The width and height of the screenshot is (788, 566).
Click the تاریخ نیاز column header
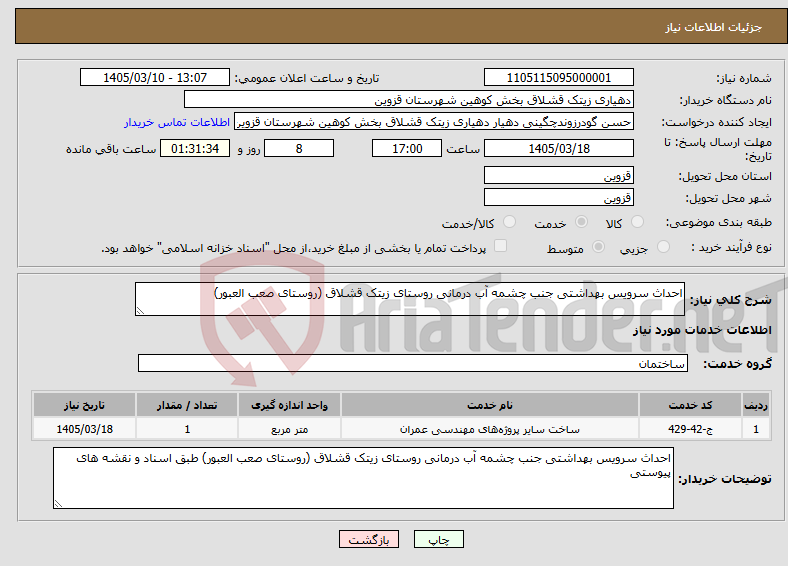pos(84,405)
